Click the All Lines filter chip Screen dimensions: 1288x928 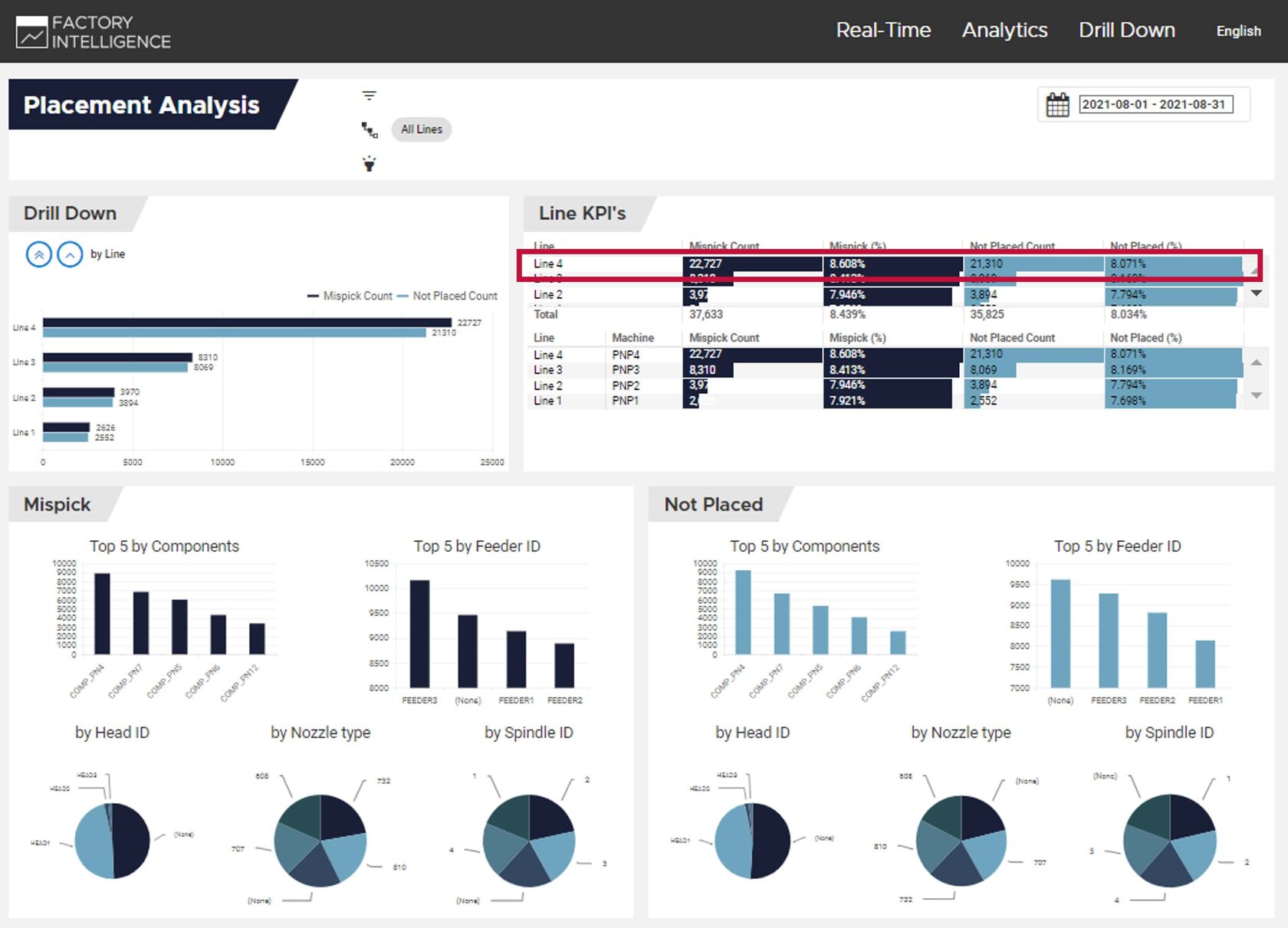pos(422,130)
